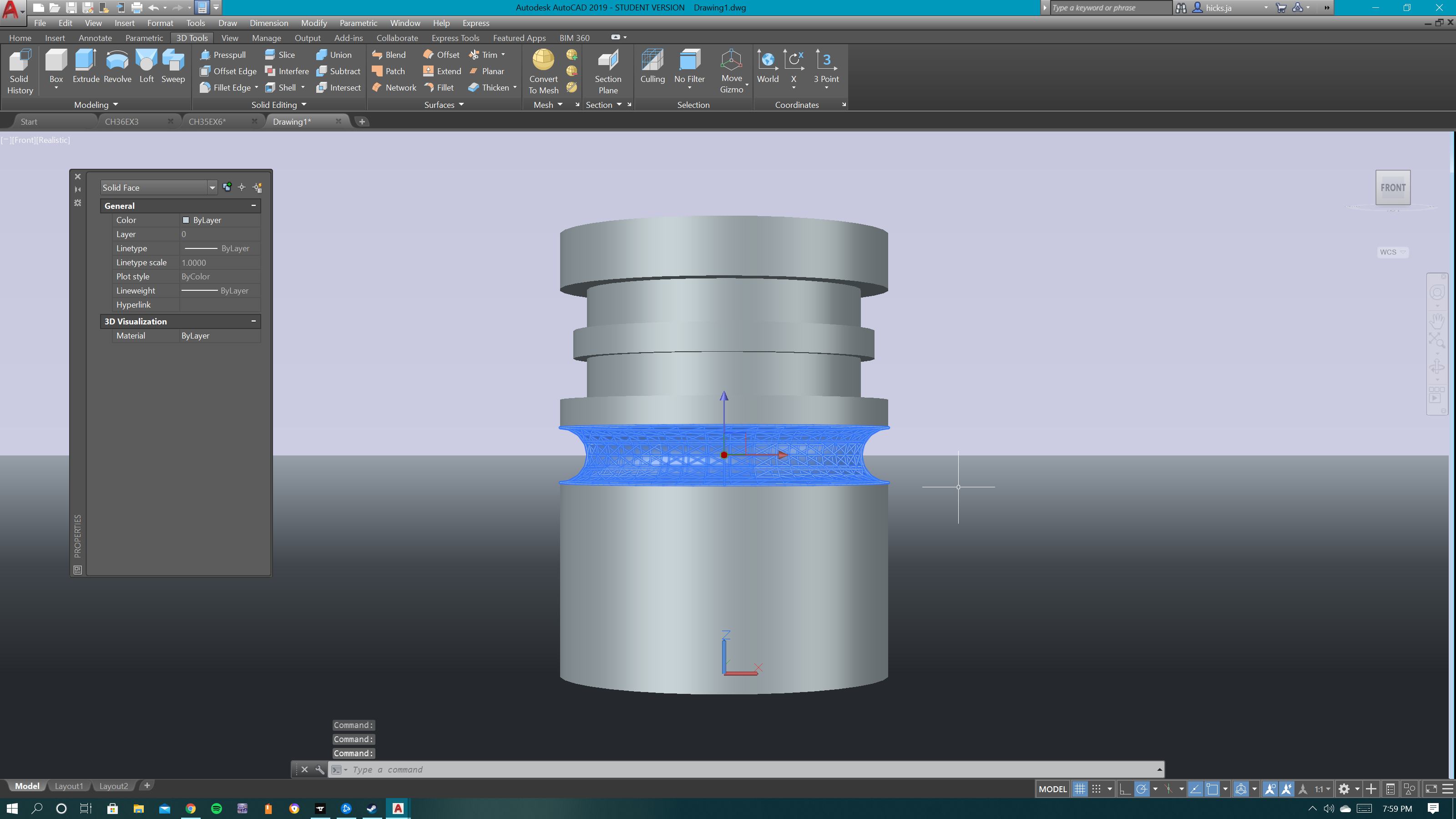Create a Section Plane
The width and height of the screenshot is (1456, 819).
point(608,72)
